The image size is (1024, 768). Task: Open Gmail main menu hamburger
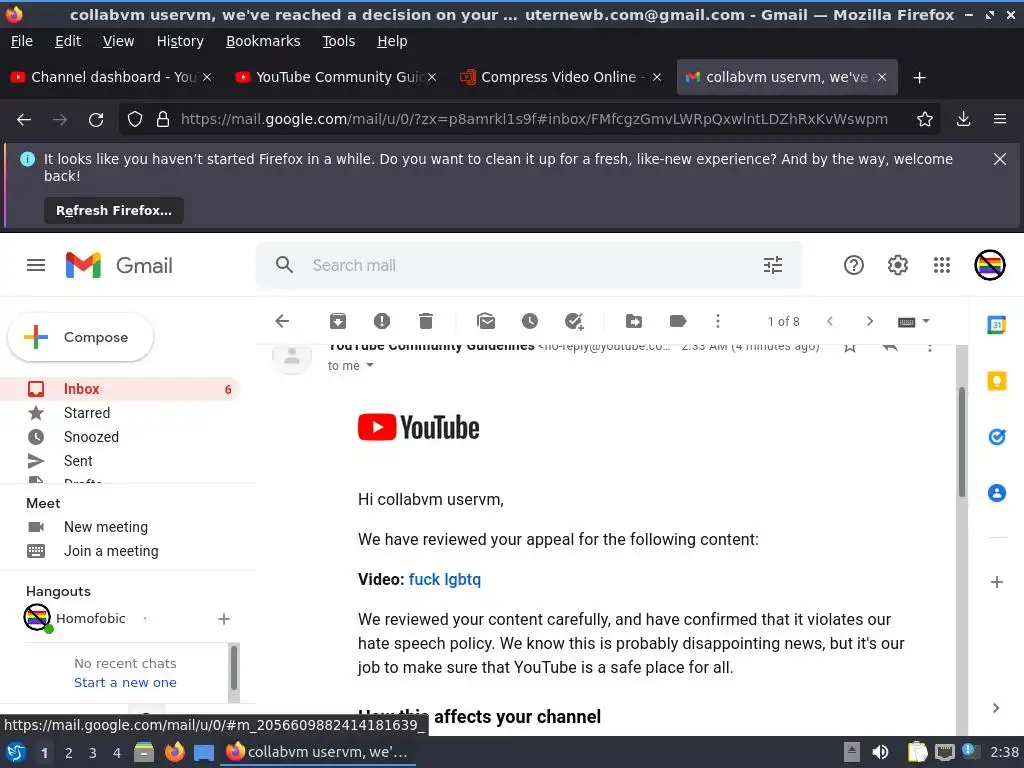click(36, 265)
